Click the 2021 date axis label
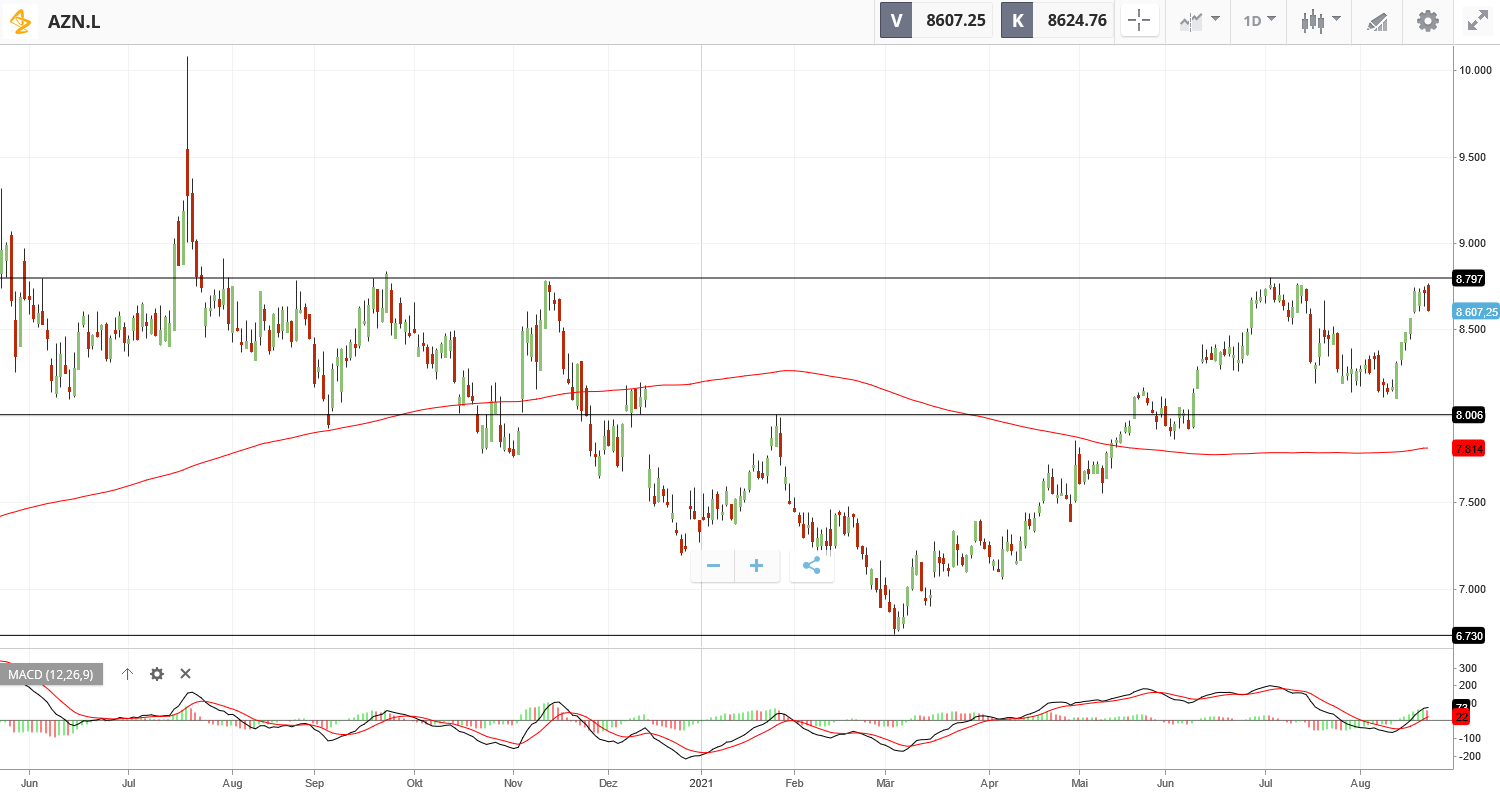Image resolution: width=1500 pixels, height=797 pixels. 701,786
